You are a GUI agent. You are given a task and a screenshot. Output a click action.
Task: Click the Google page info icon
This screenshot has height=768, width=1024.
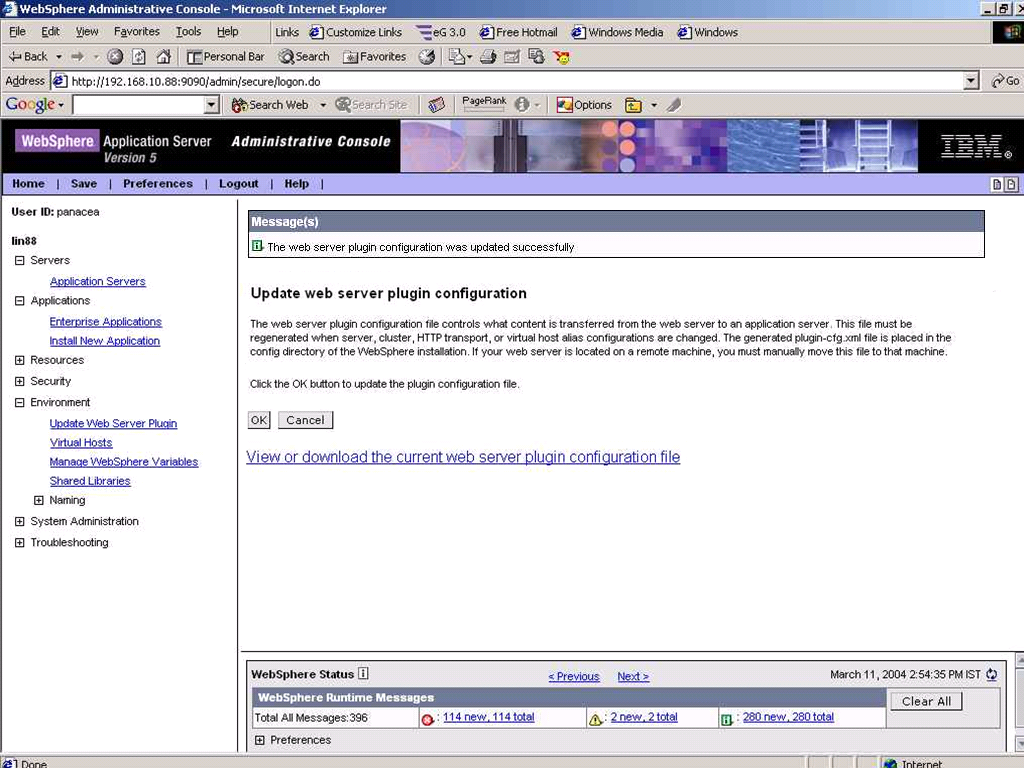pyautogui.click(x=522, y=104)
